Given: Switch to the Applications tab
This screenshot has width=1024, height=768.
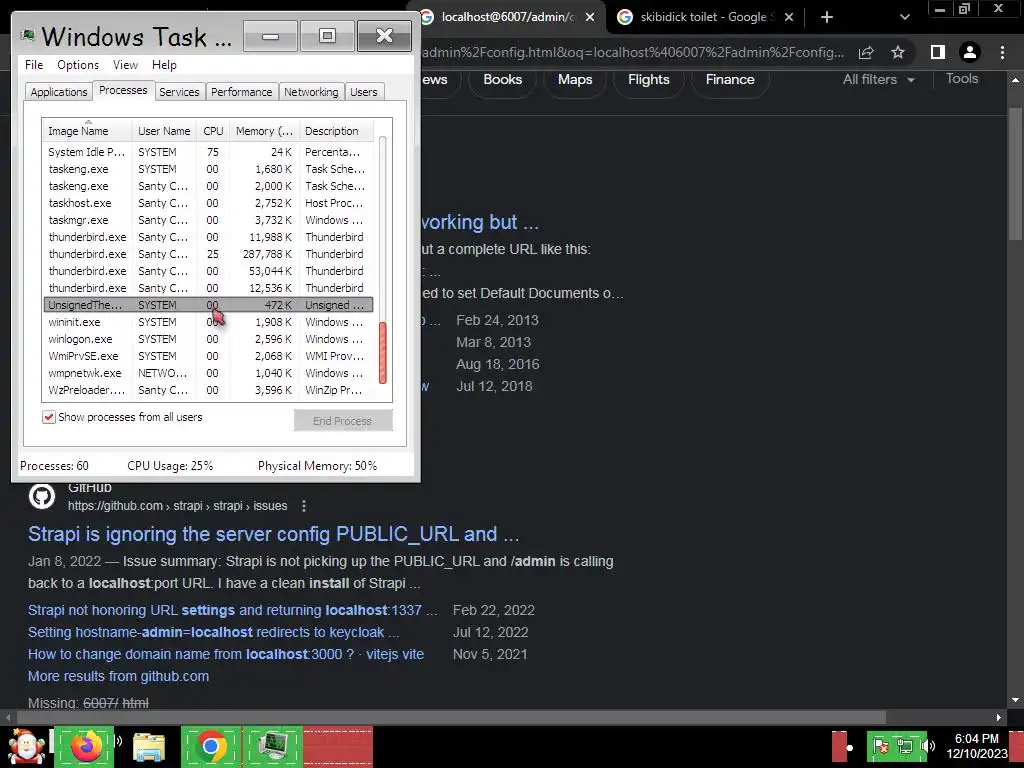Looking at the screenshot, I should [59, 92].
